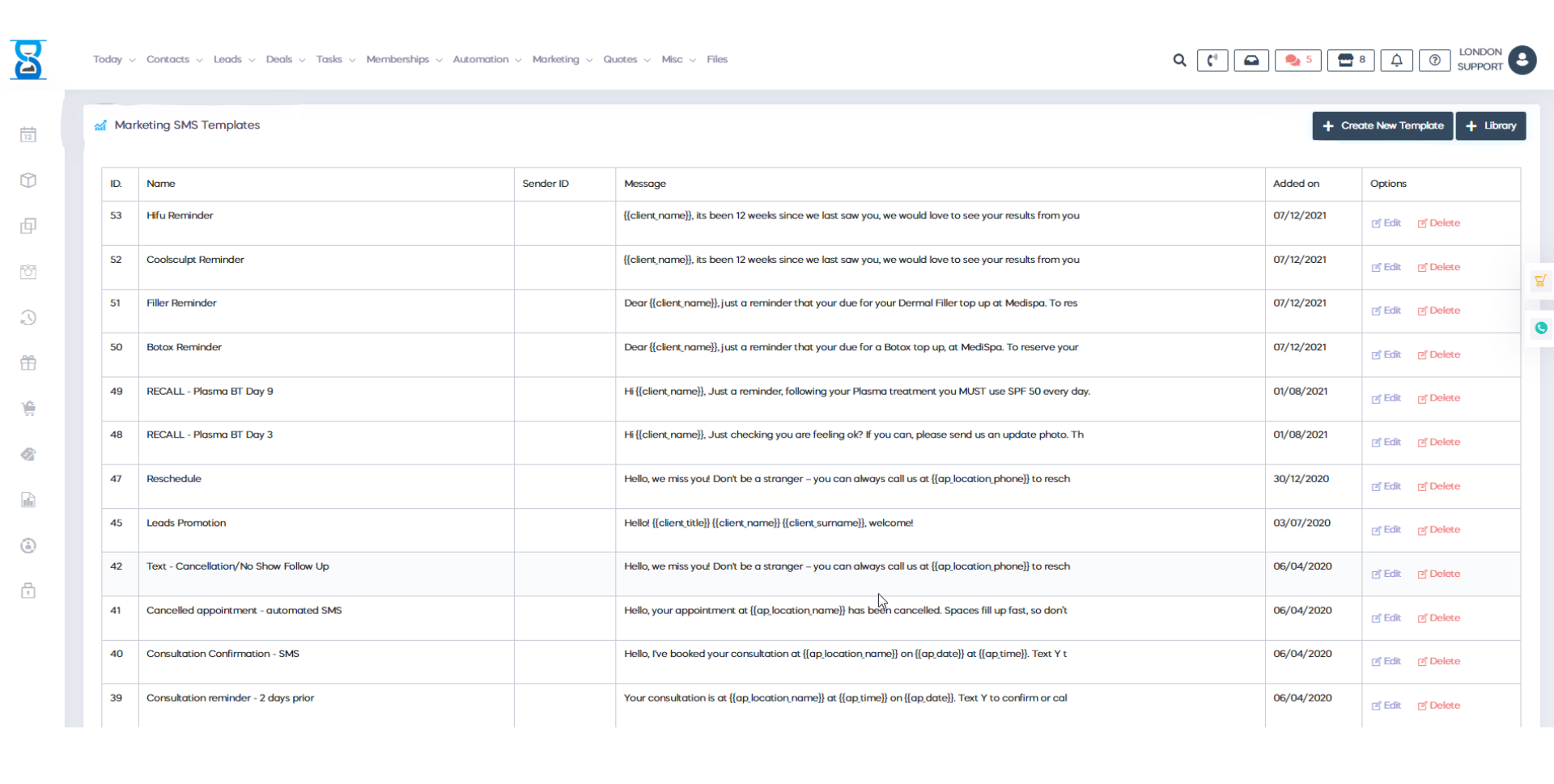1554x784 pixels.
Task: Select the calendar icon in the left sidebar
Action: point(28,135)
